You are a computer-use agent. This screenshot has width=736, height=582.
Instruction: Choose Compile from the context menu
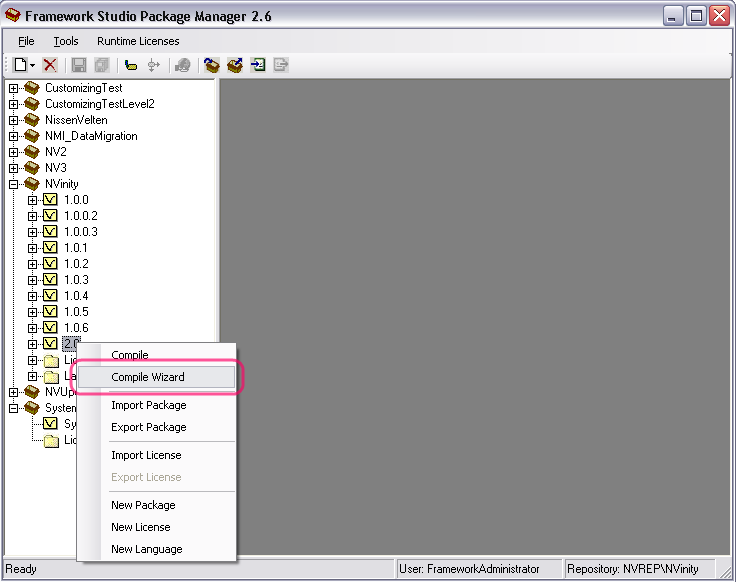pyautogui.click(x=156, y=355)
